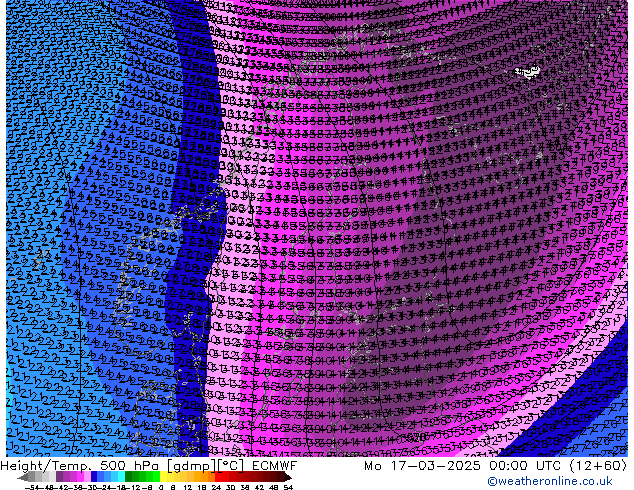Click the Mo weekday label
The height and width of the screenshot is (490, 634).
374,466
